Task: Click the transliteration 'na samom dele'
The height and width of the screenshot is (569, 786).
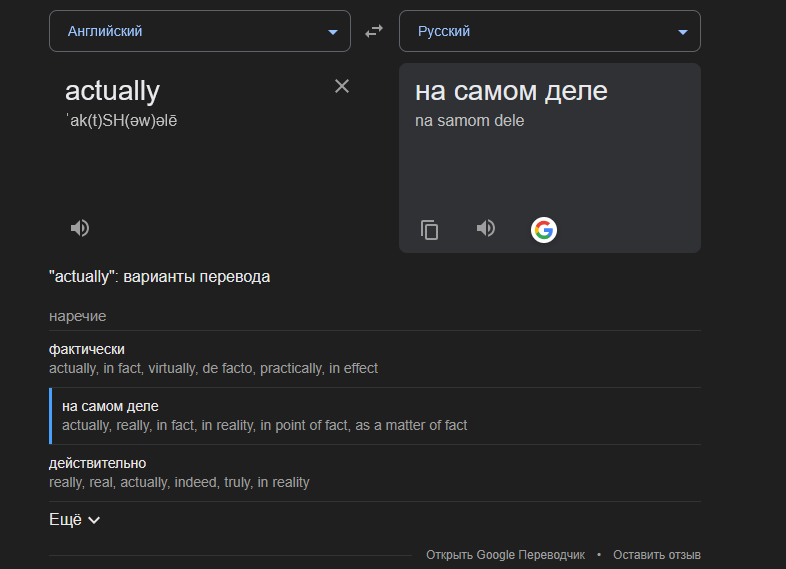Action: (470, 121)
